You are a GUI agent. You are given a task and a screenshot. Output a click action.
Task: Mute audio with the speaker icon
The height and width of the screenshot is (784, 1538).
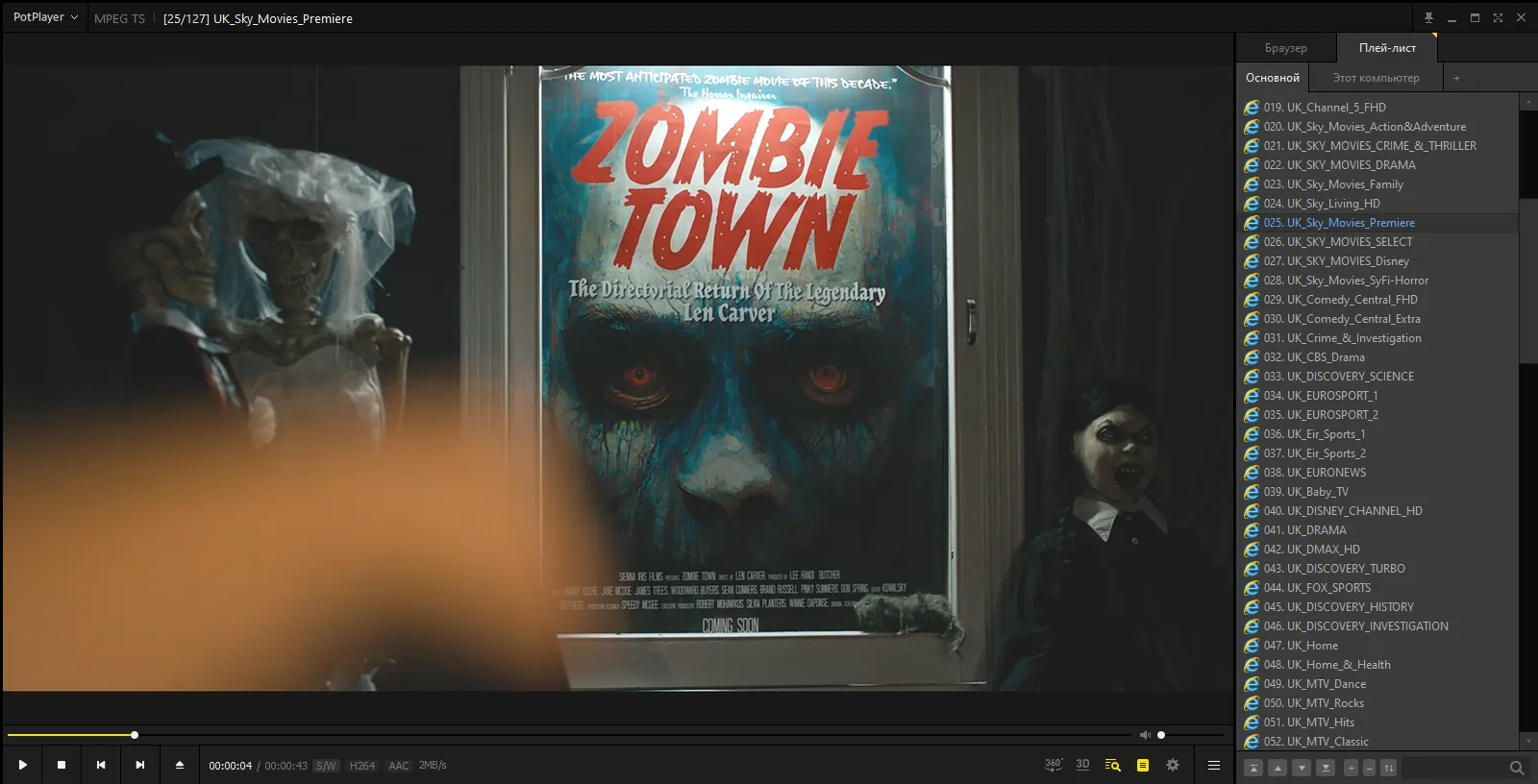(x=1145, y=735)
